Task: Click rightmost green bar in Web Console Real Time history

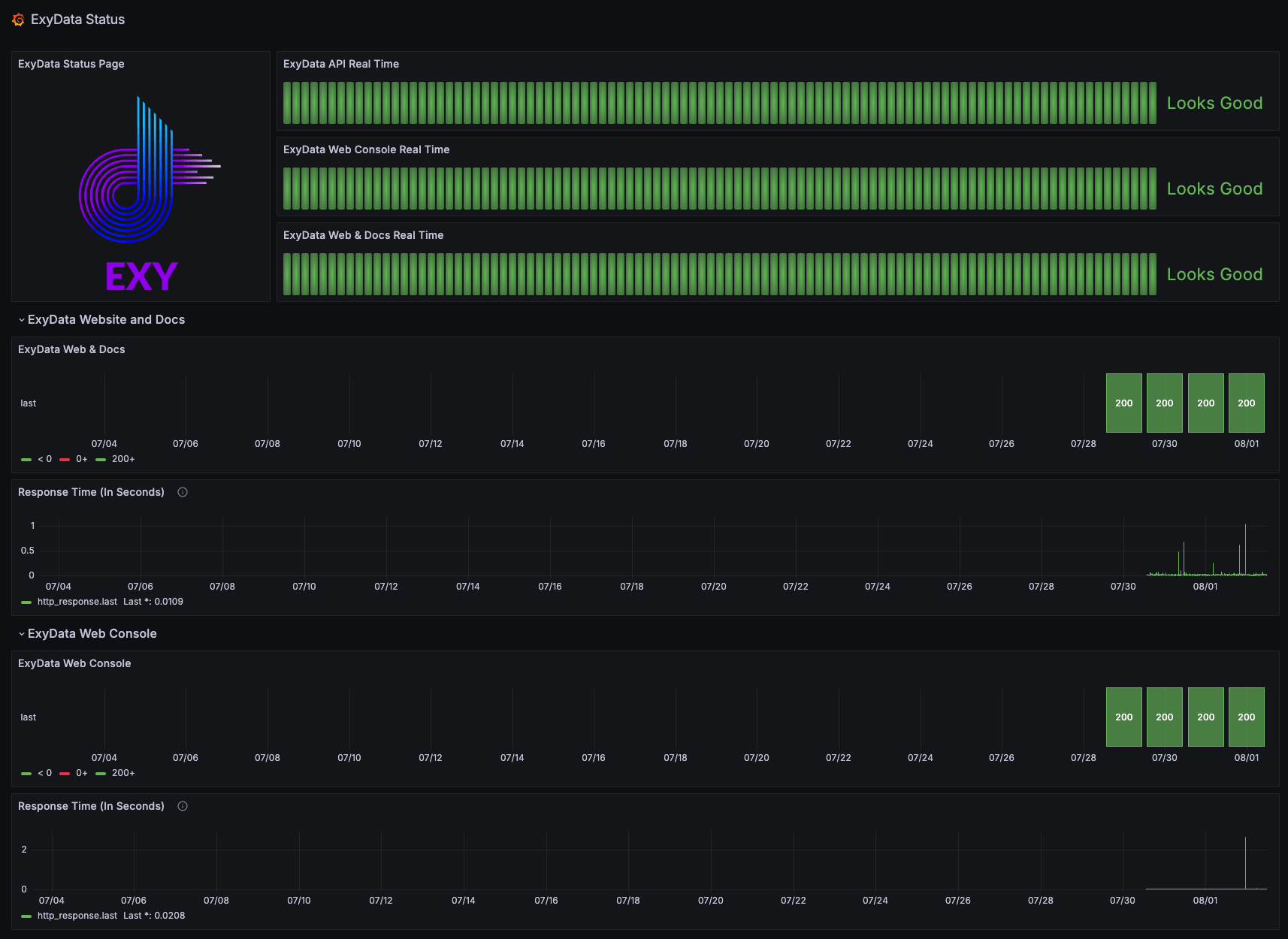Action: (x=1153, y=189)
